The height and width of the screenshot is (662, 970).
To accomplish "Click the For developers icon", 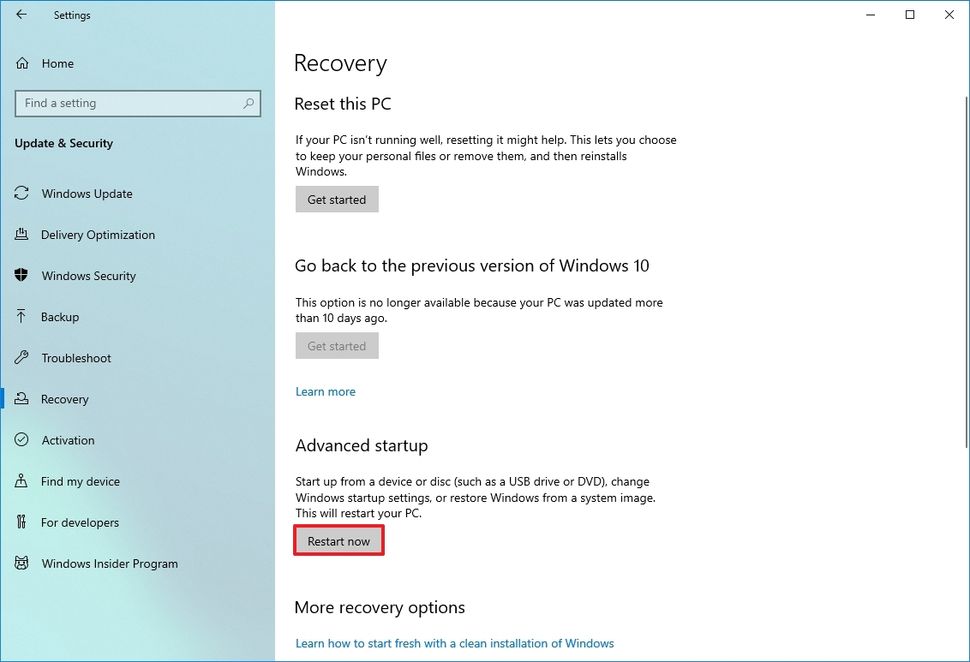I will 21,522.
